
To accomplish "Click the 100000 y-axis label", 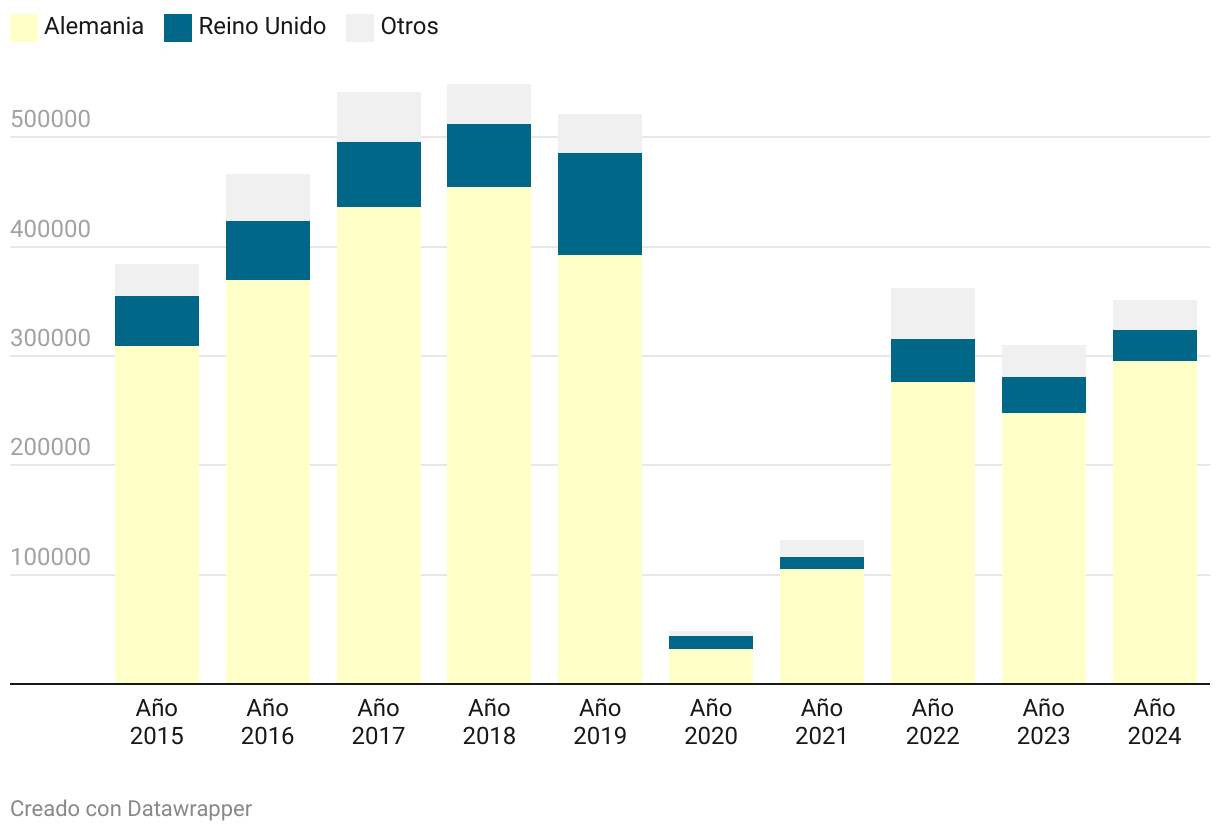I will coord(50,558).
